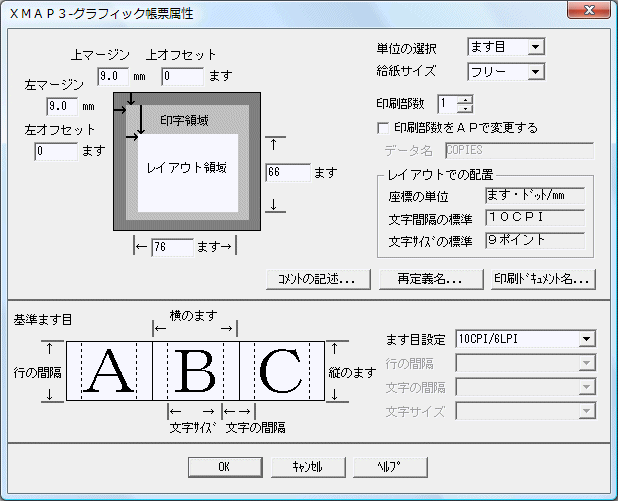Image resolution: width=618 pixels, height=501 pixels.
Task: Click the 文字間隔の標準 value 10CPI
Action: 535,218
